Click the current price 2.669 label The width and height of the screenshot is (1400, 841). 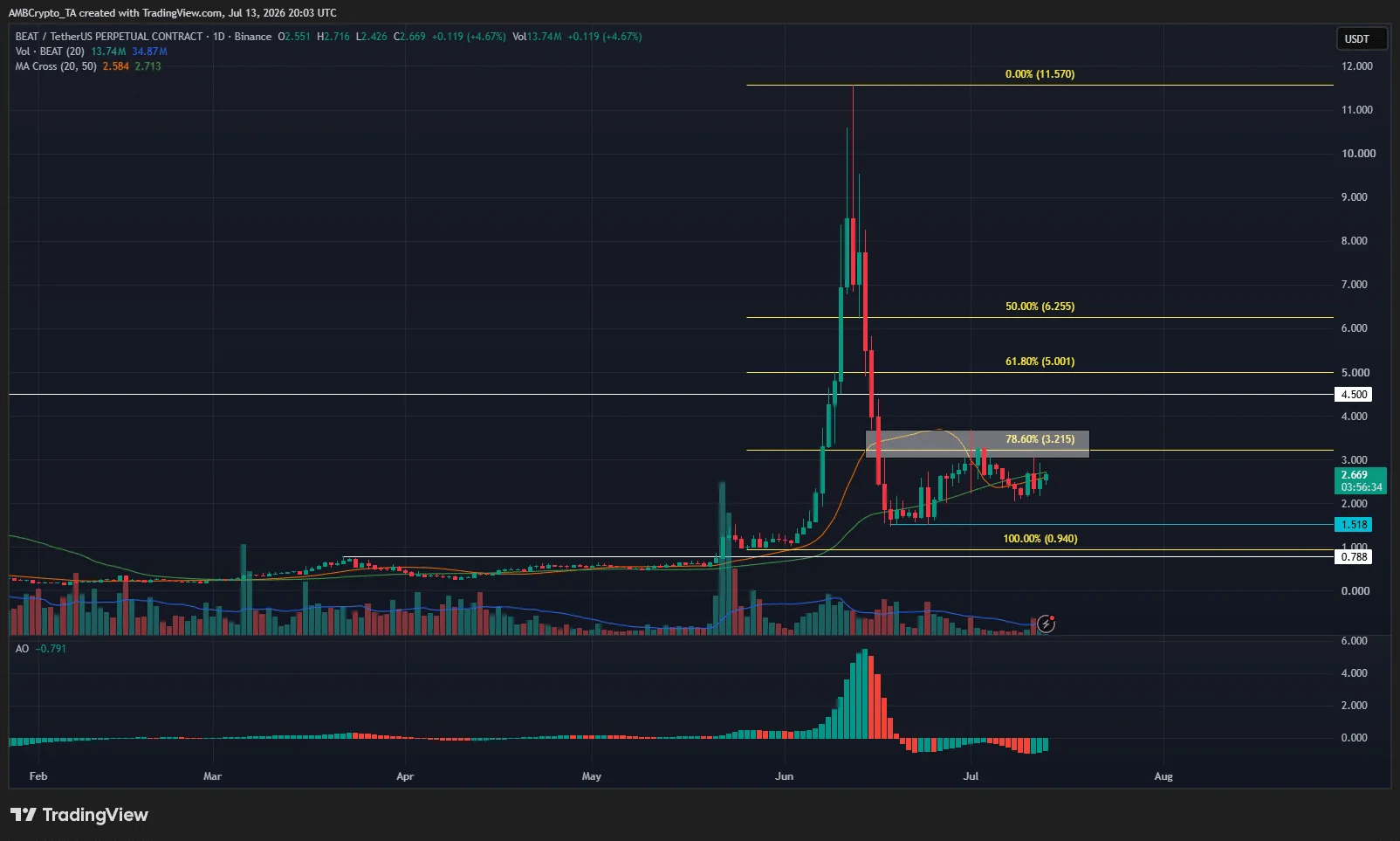tap(1355, 475)
